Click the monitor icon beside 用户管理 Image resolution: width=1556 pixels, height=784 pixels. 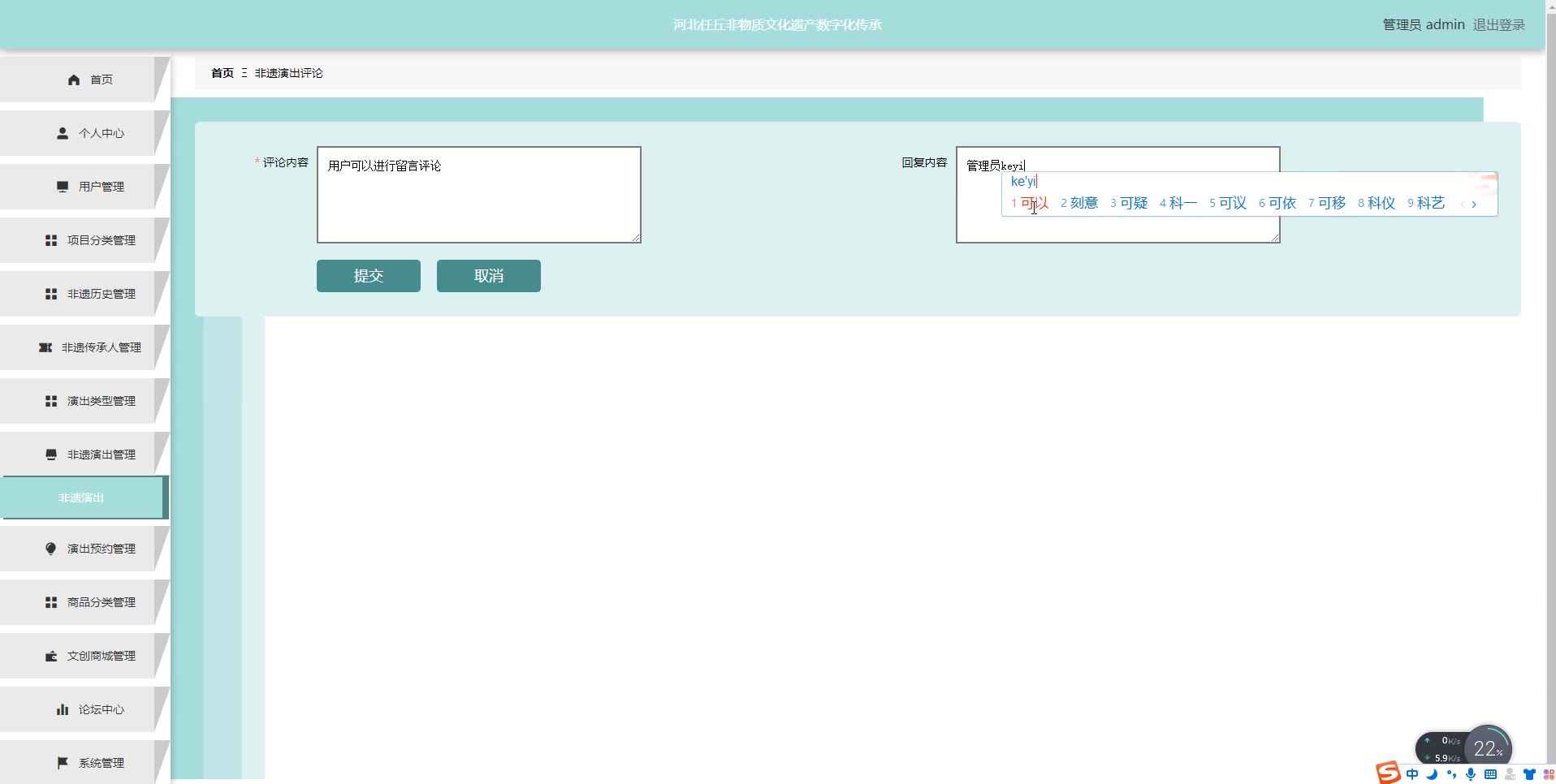(63, 187)
